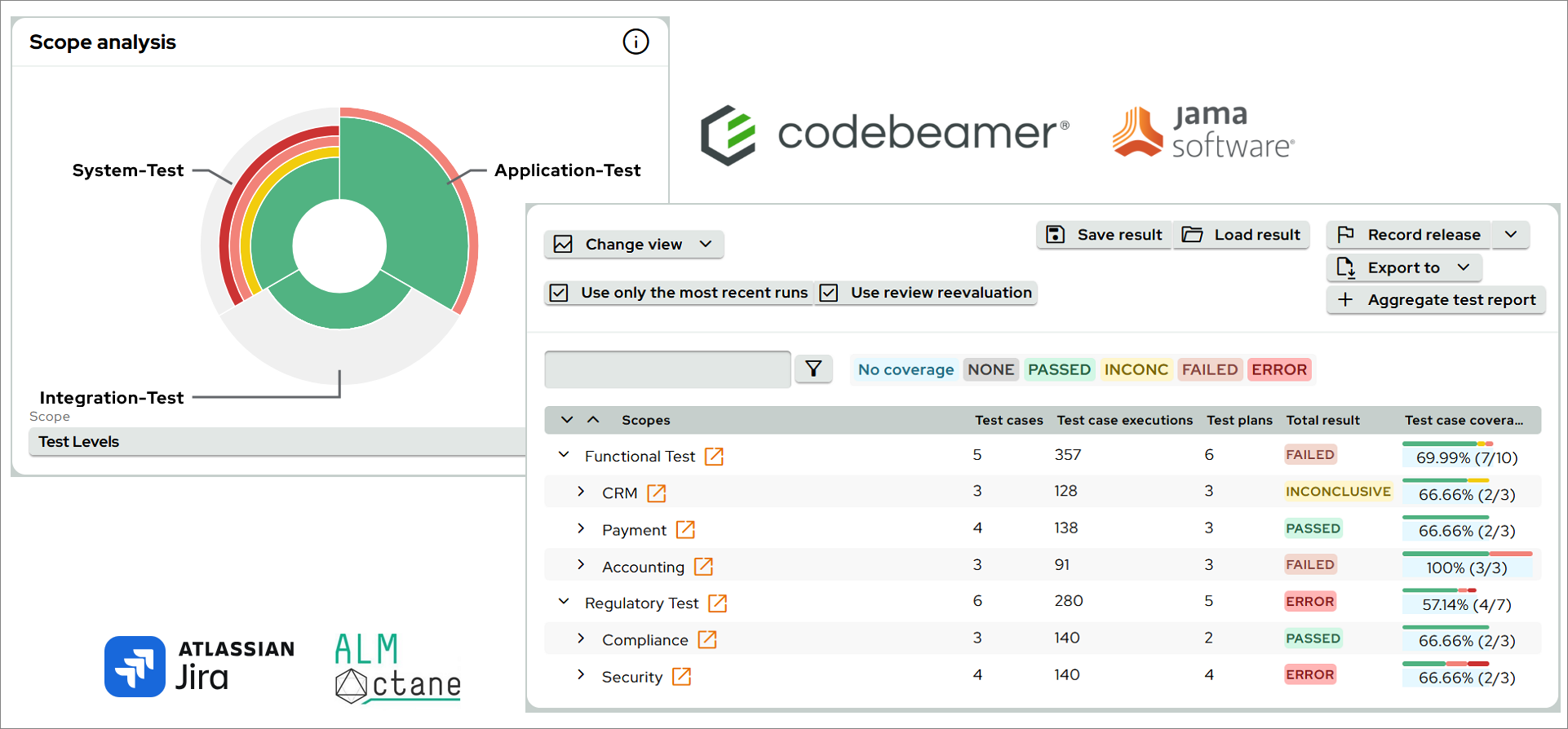Toggle 'Use only the most recent runs' checkbox

point(559,293)
